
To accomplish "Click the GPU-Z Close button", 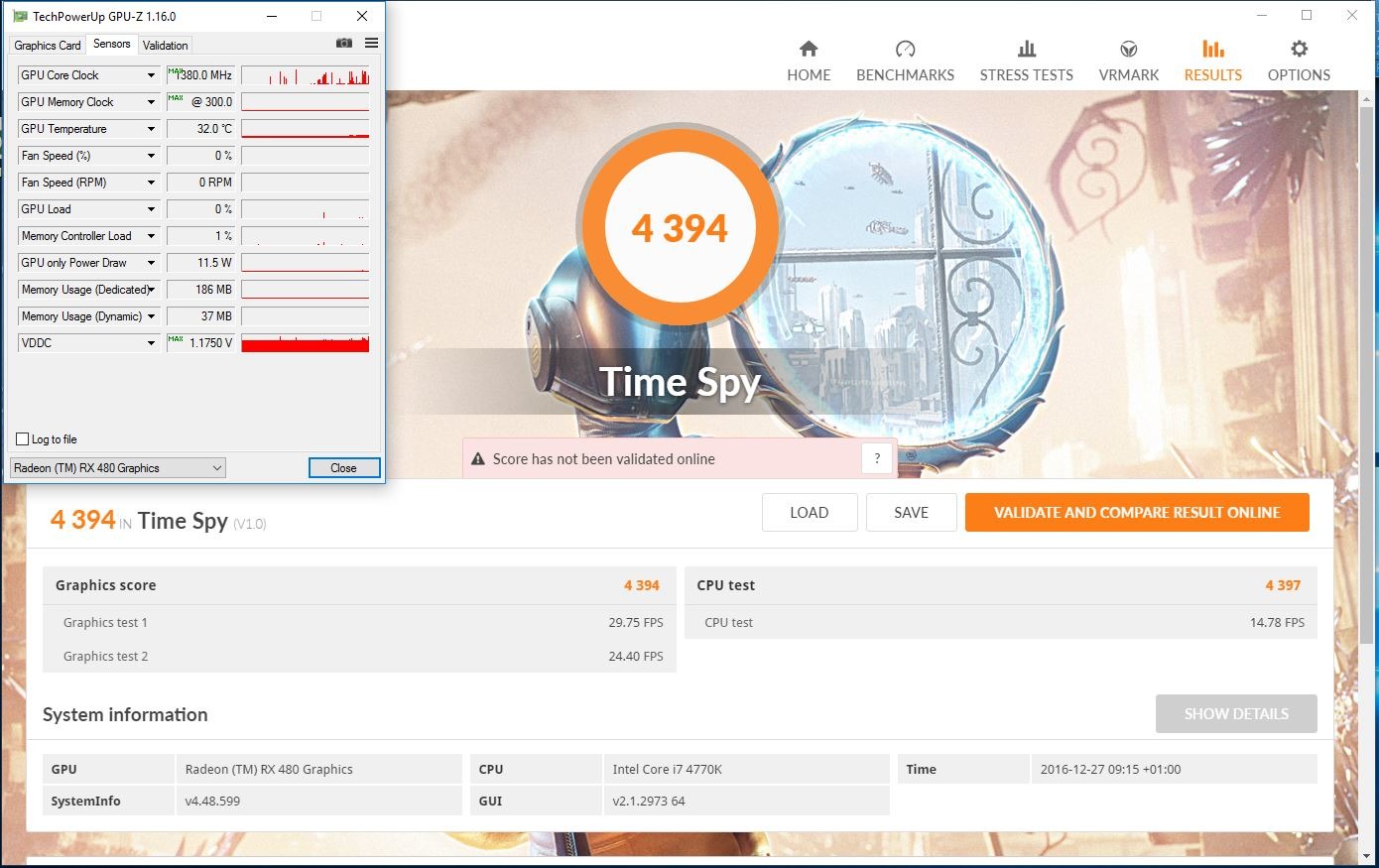I will (343, 468).
